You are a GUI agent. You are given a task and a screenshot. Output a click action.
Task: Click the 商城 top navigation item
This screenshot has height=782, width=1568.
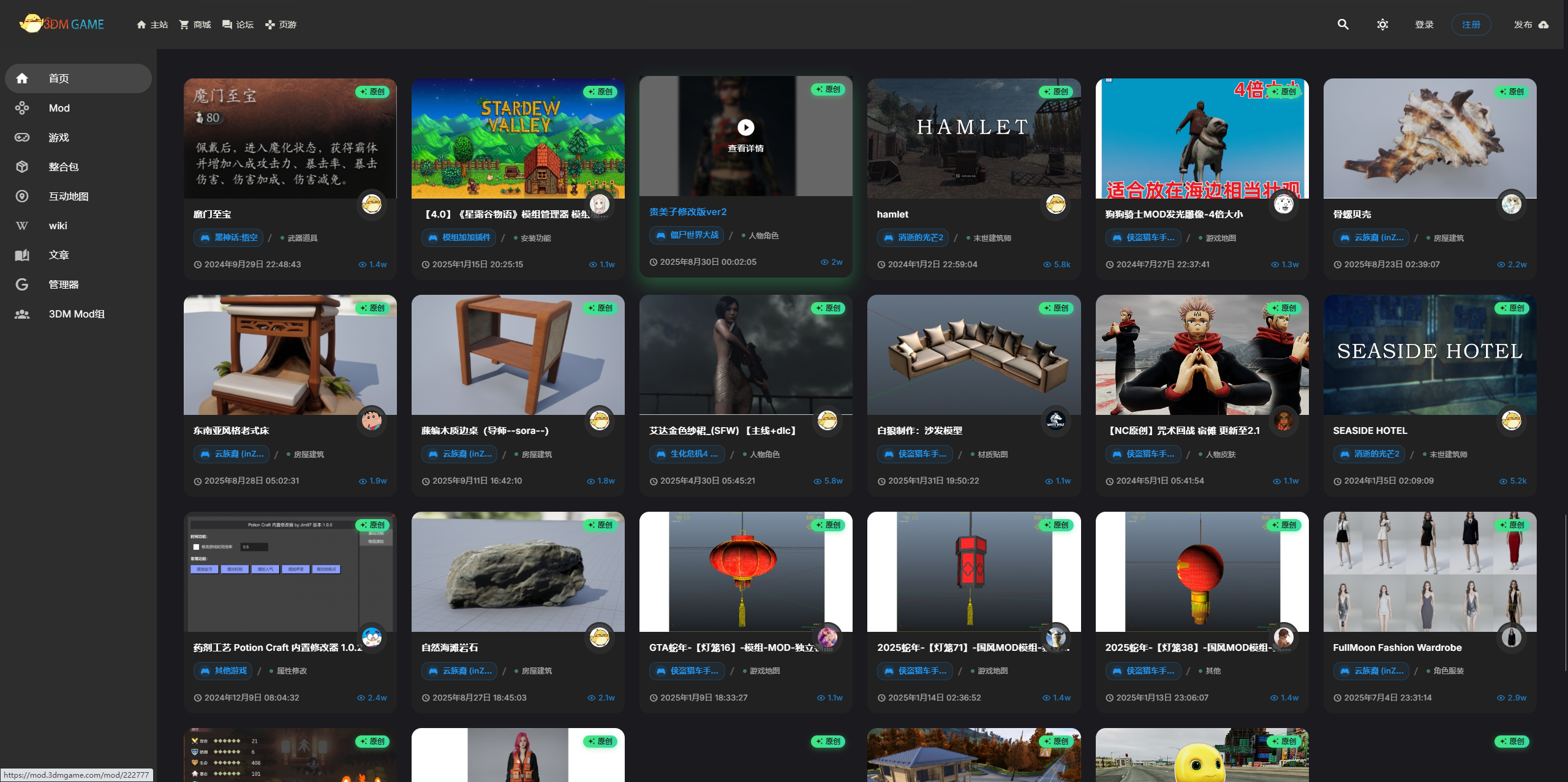pos(195,25)
